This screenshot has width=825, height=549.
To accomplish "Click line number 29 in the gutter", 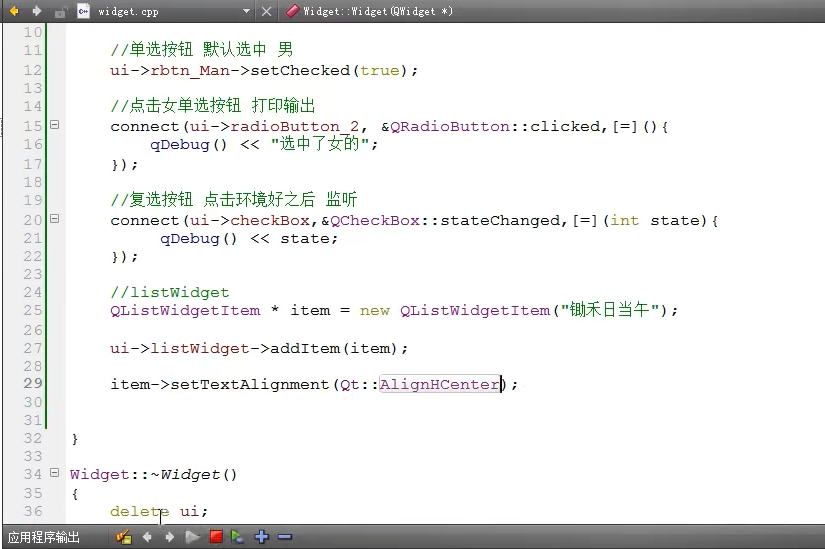I will (x=33, y=383).
